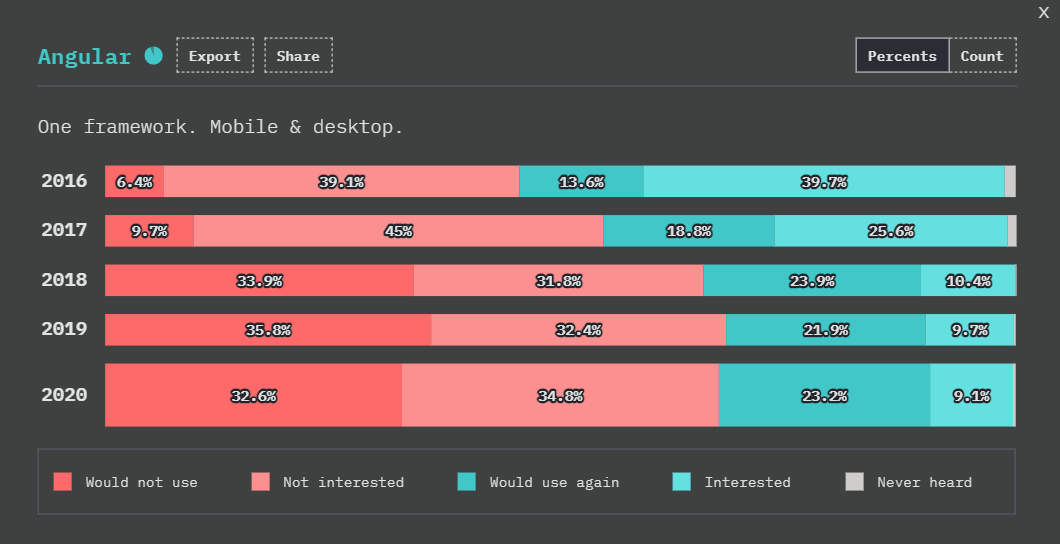Select the 2020 9.1% bar segment
The image size is (1060, 544).
[971, 395]
